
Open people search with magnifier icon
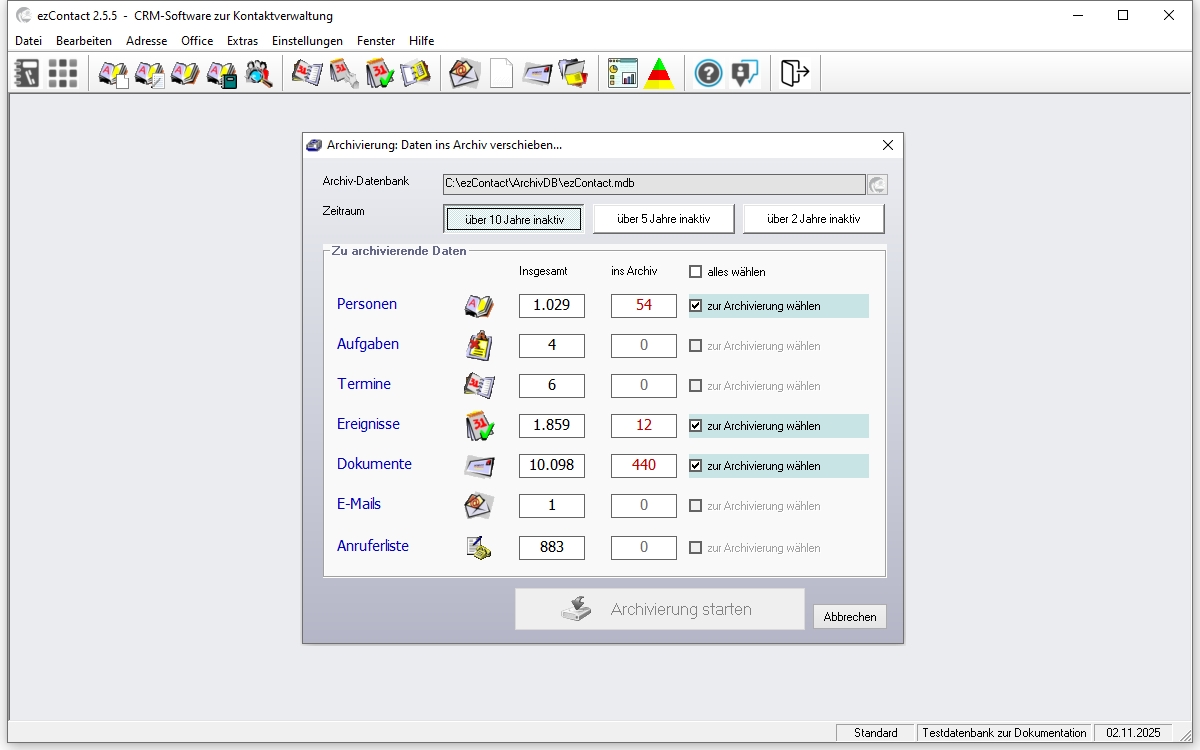pos(258,74)
